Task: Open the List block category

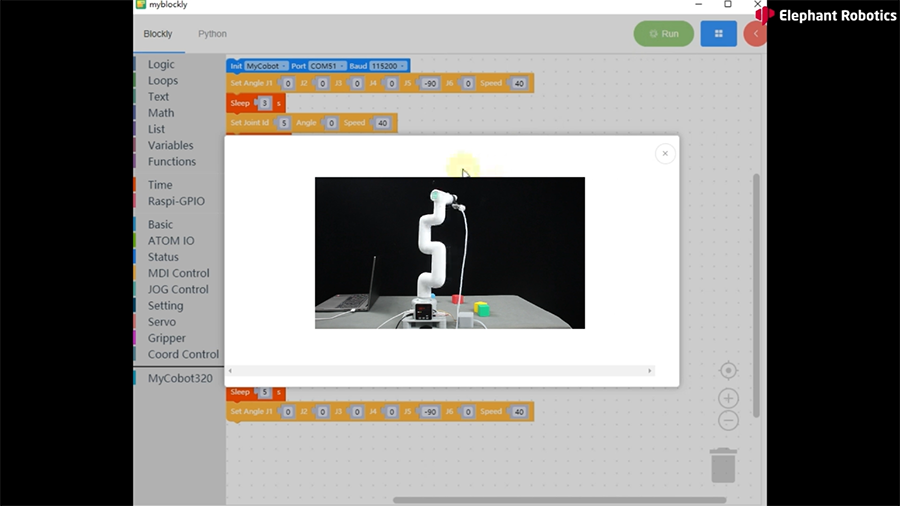Action: (x=156, y=129)
